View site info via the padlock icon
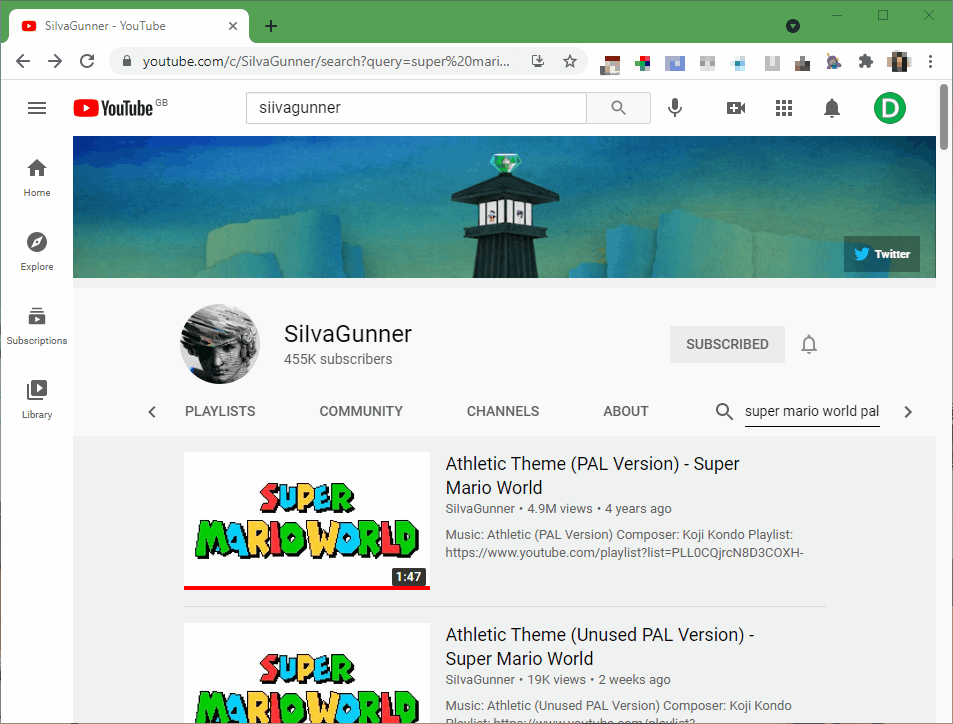 tap(126, 61)
